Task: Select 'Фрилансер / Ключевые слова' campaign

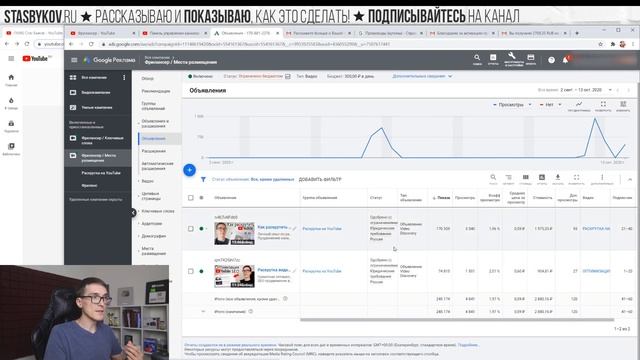Action: [102, 140]
